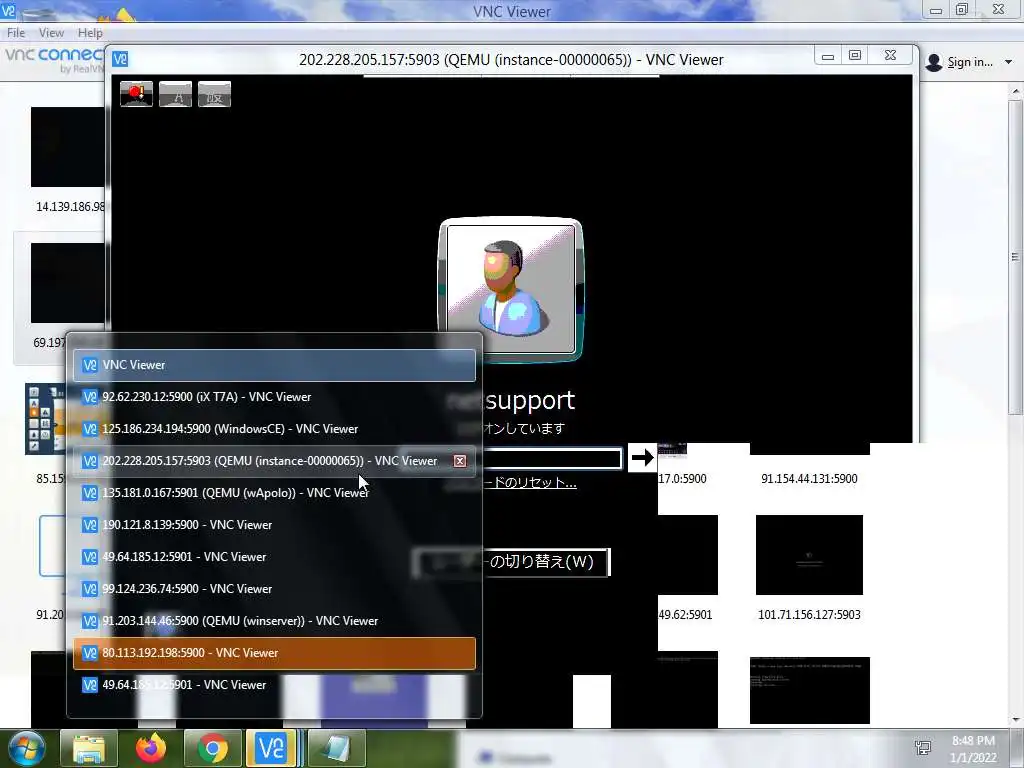Select 125.186.234.194:5900 (WindowsCE) window entry

tap(274, 429)
